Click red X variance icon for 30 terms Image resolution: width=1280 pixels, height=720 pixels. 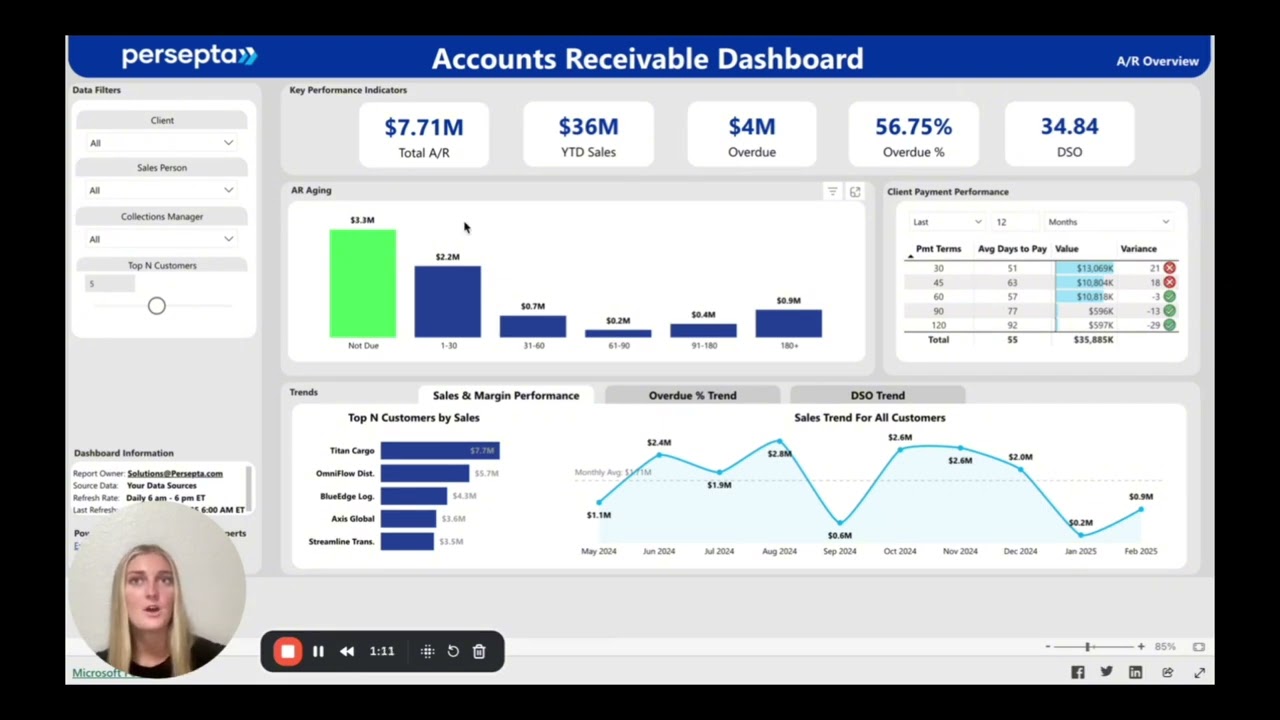pos(1169,268)
